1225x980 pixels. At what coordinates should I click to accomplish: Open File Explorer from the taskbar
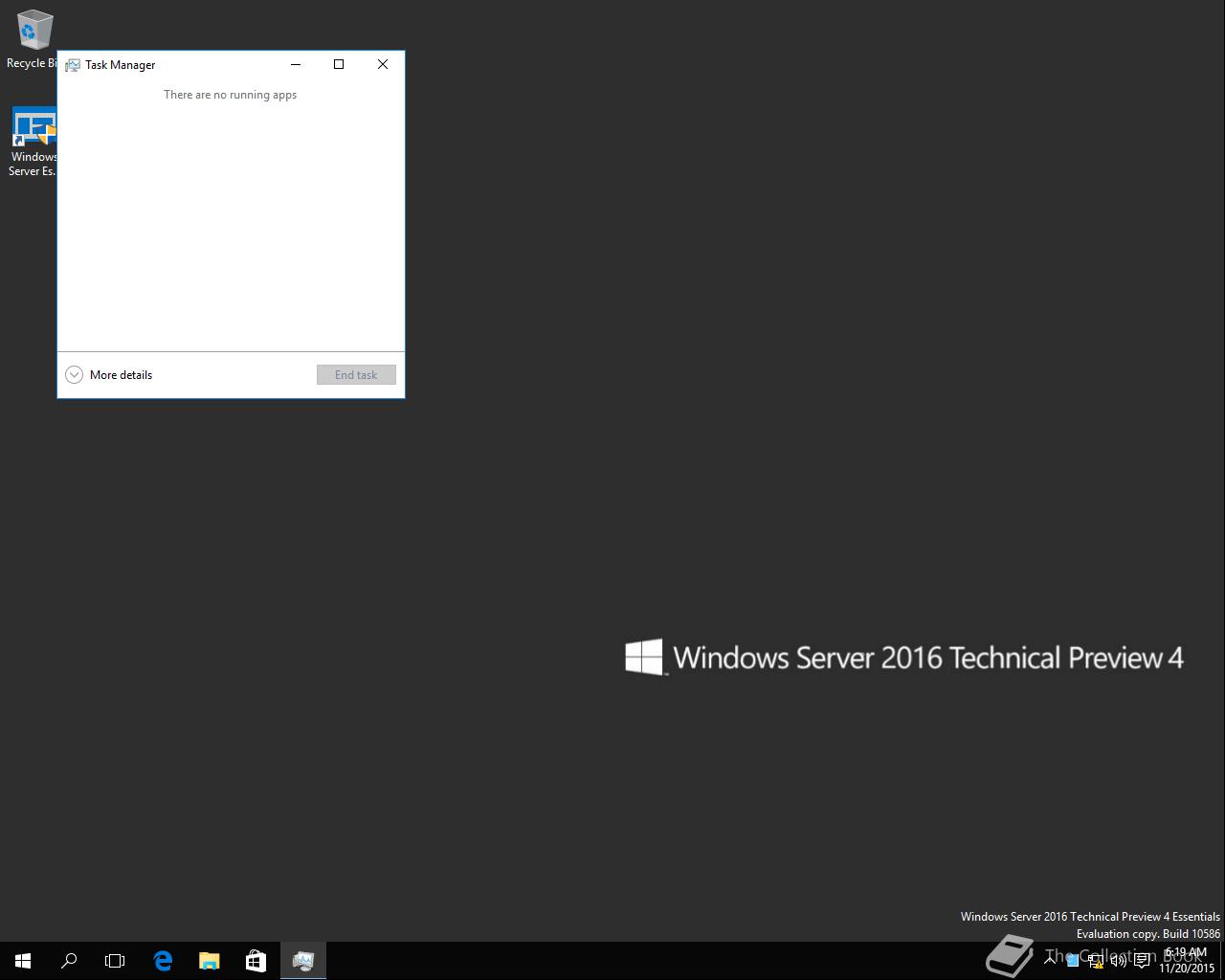point(209,961)
